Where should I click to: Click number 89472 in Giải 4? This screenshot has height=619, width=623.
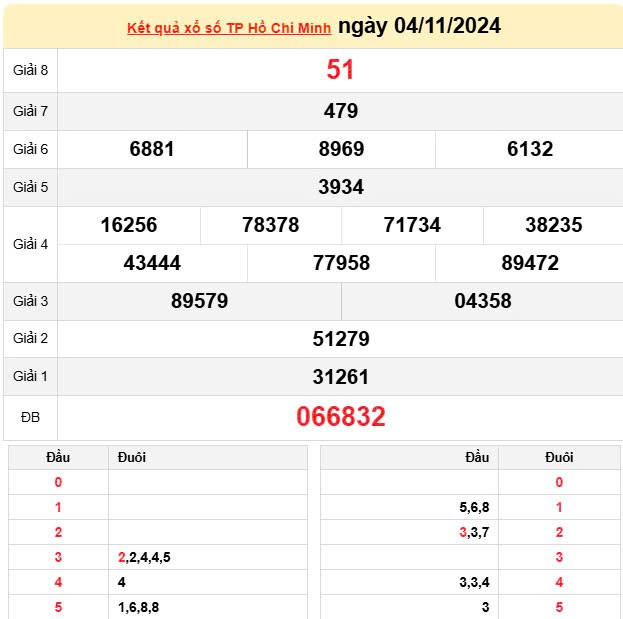point(529,263)
